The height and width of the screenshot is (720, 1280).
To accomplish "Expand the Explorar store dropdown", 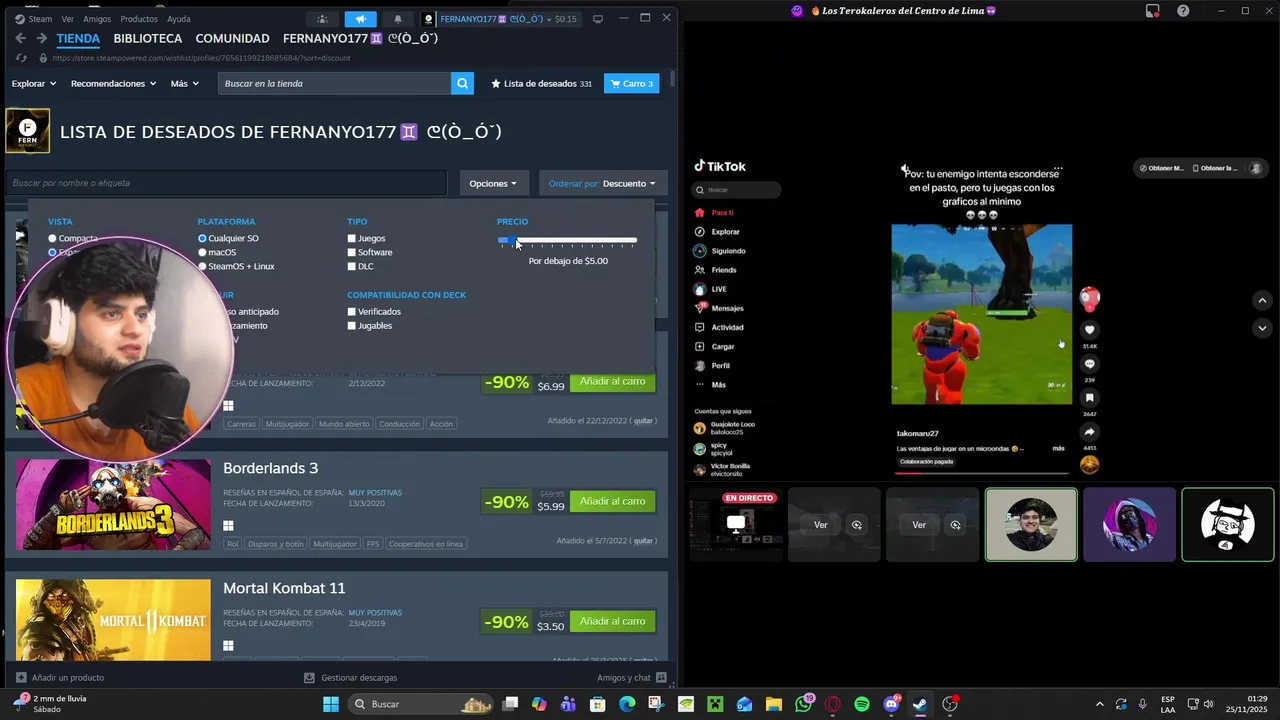I will click(33, 84).
